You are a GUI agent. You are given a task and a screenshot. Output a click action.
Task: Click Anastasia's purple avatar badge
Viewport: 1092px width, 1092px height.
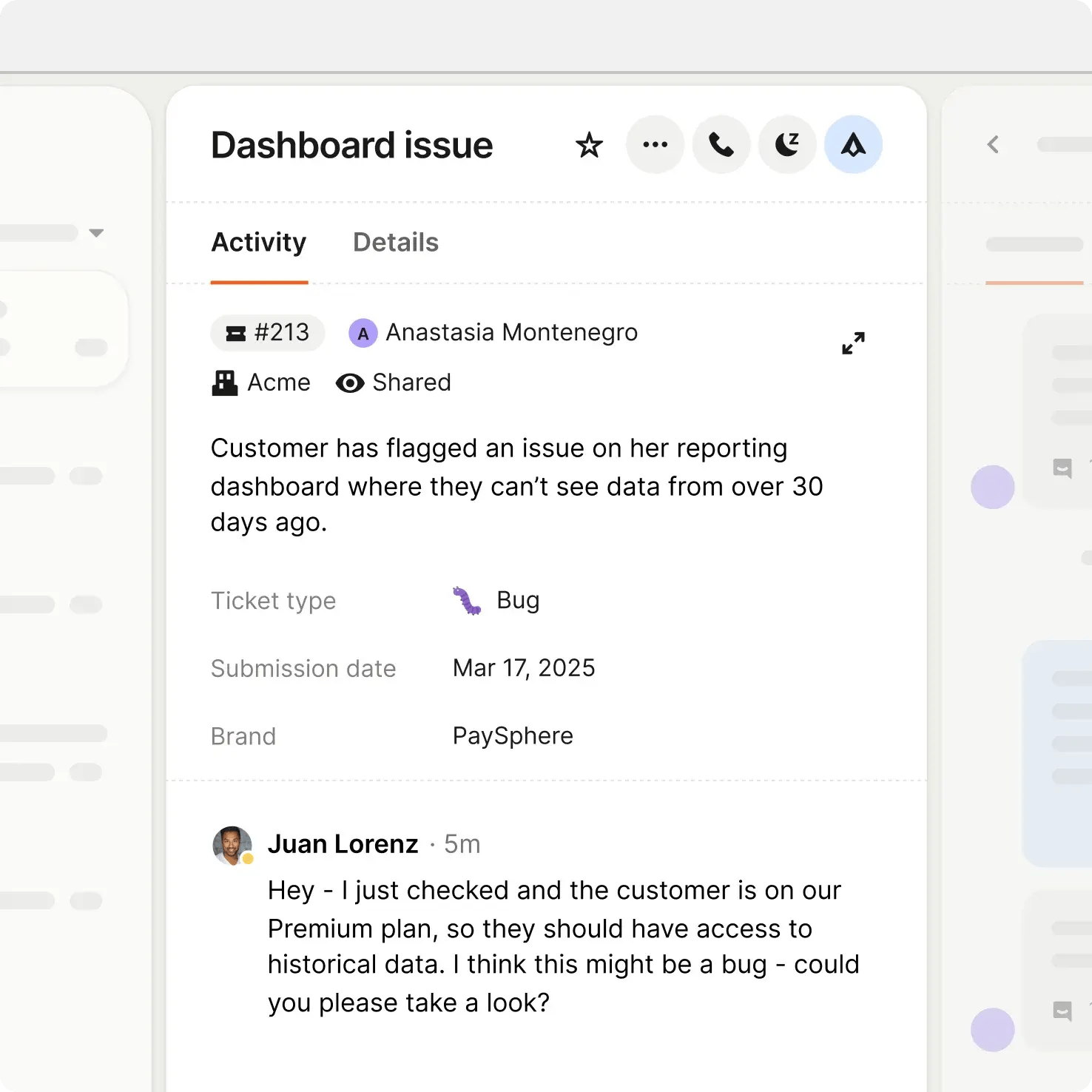click(x=363, y=334)
